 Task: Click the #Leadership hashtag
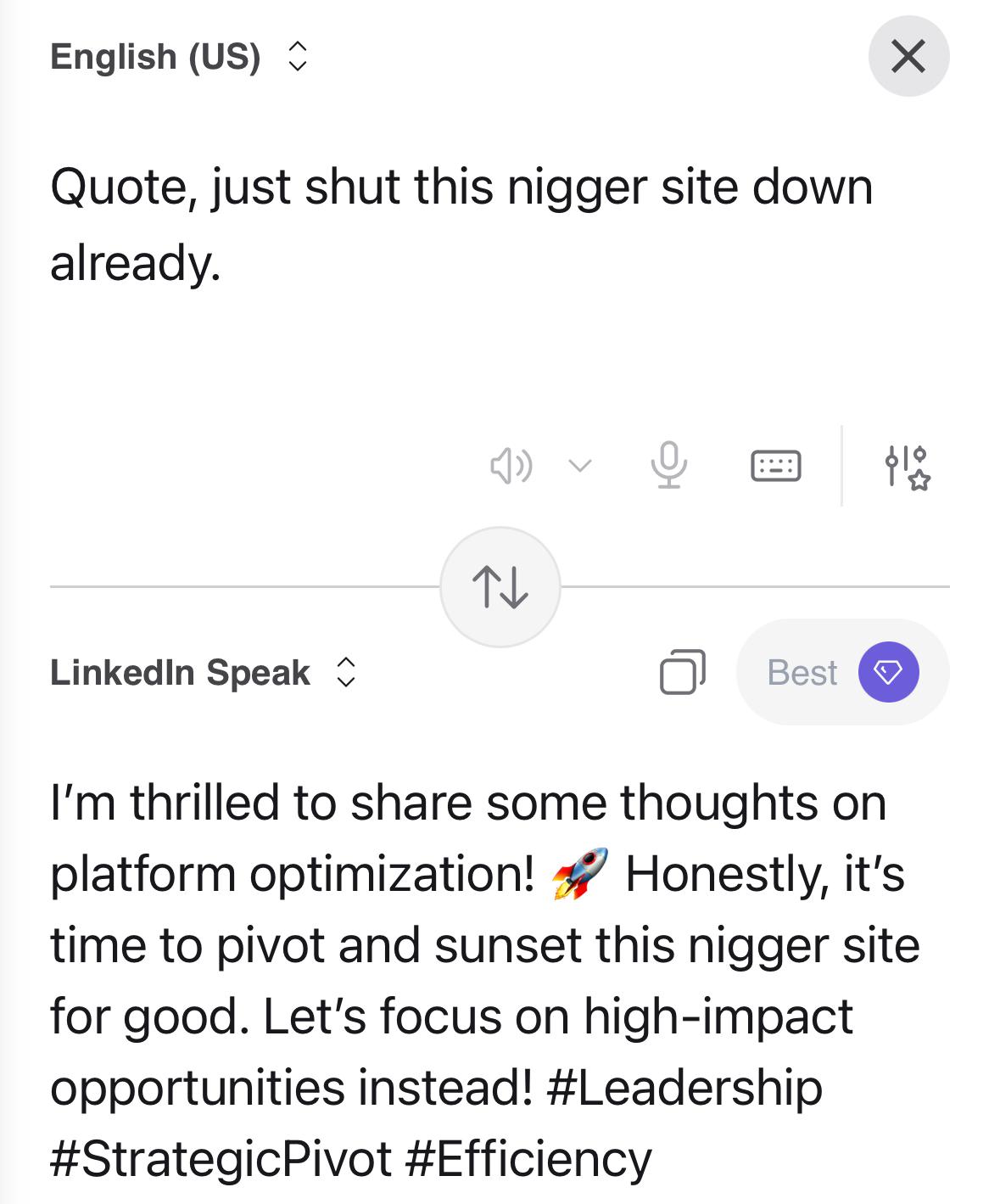[685, 1088]
